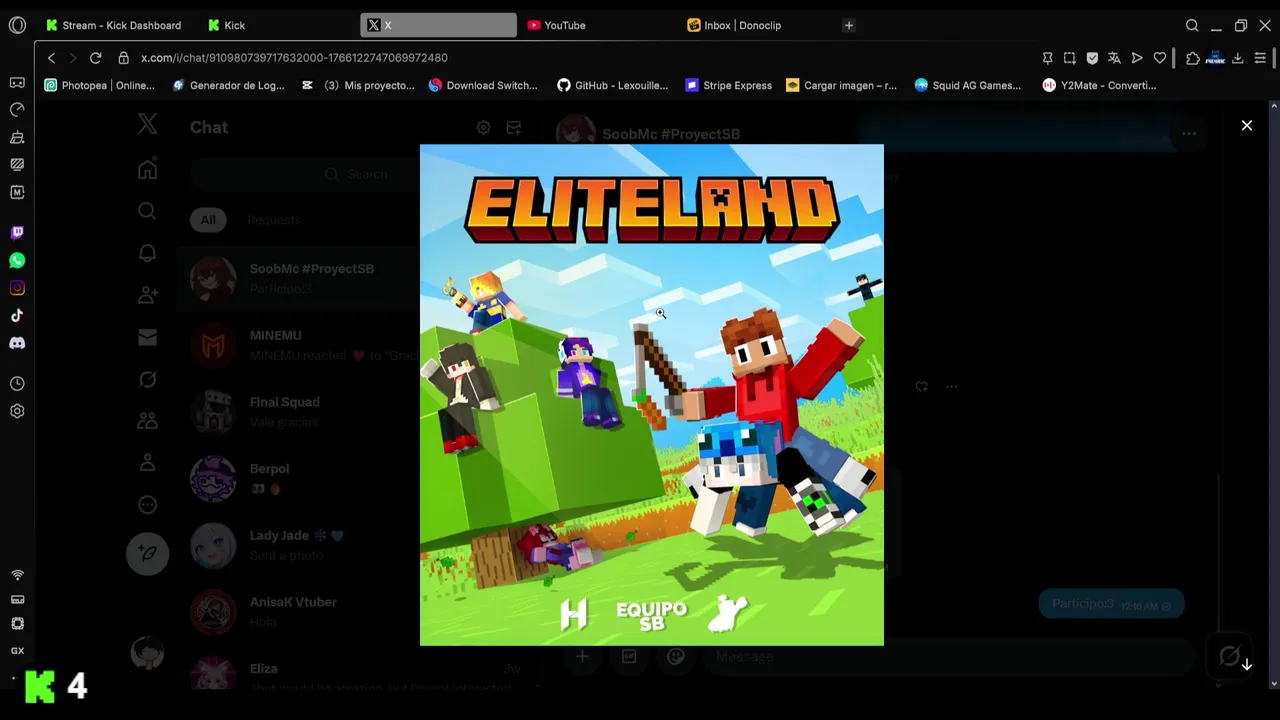The height and width of the screenshot is (720, 1280).
Task: Click the X logo in left navigation
Action: tap(147, 124)
